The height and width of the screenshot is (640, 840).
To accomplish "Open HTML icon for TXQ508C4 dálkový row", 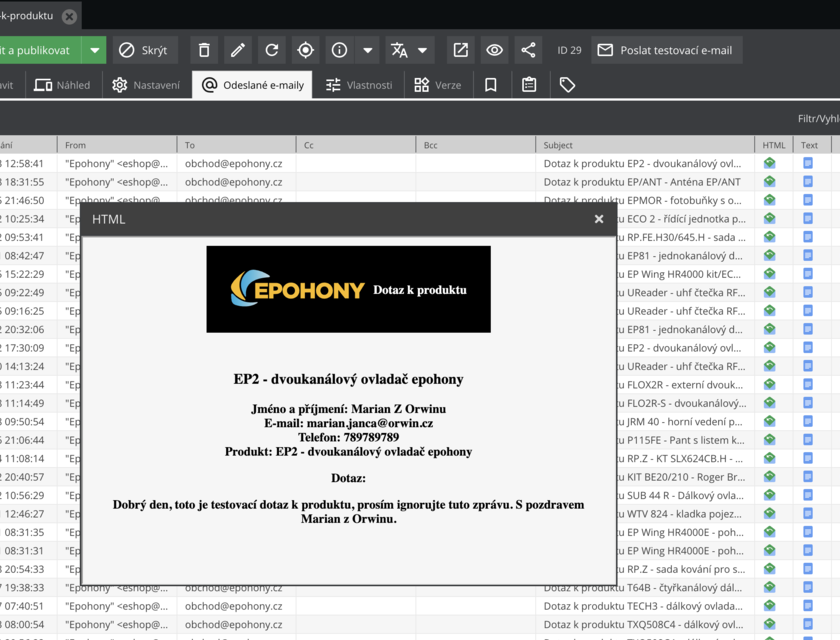I will click(770, 624).
